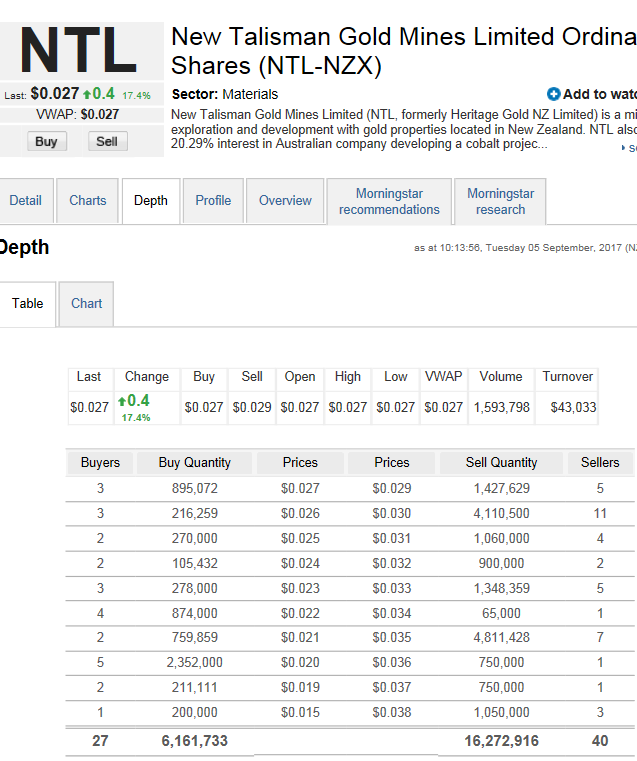Click sell quantity 4,110,500
This screenshot has height=761, width=637.
[x=502, y=513]
